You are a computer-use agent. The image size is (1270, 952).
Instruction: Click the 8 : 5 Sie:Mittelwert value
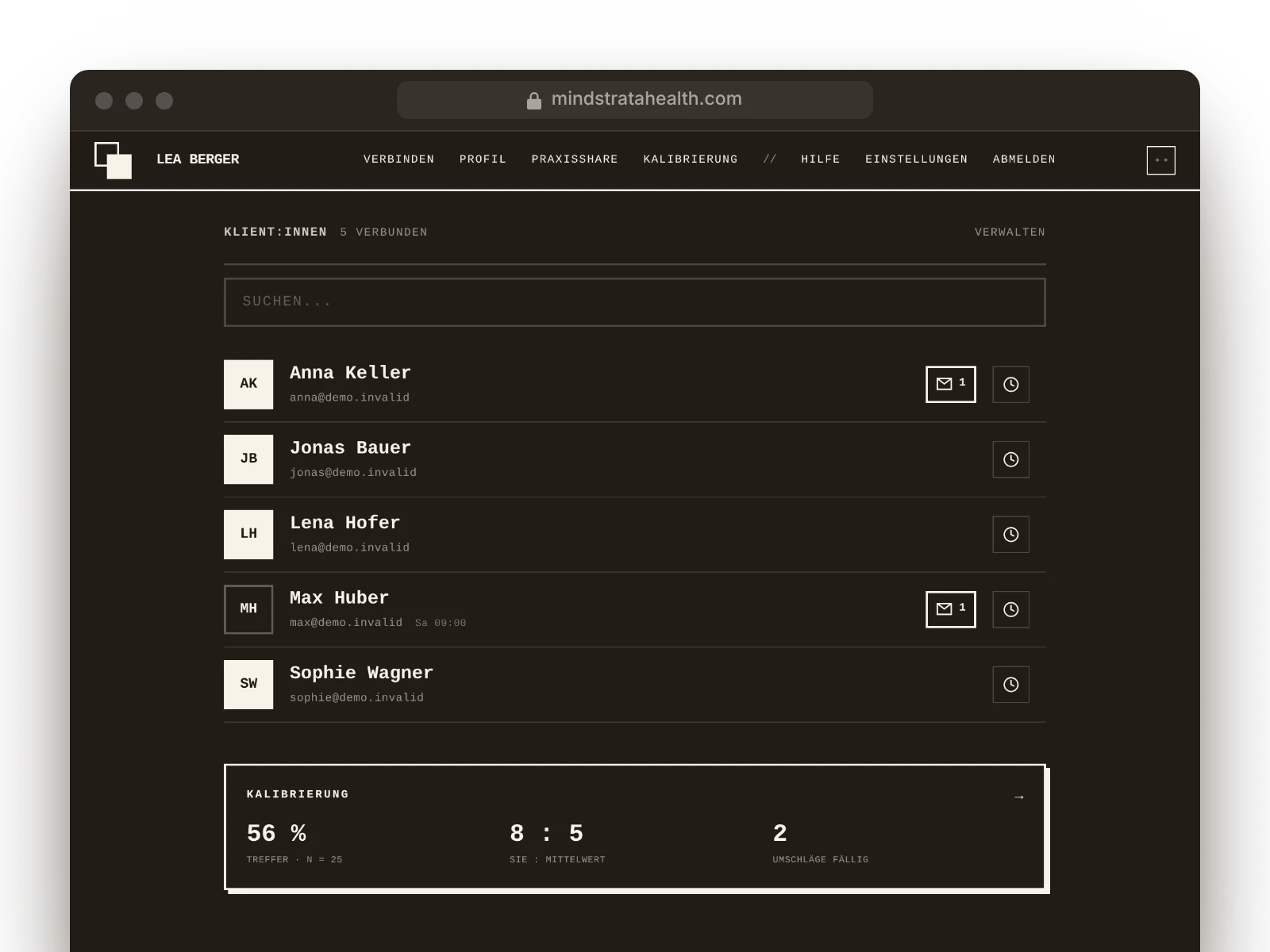point(546,834)
